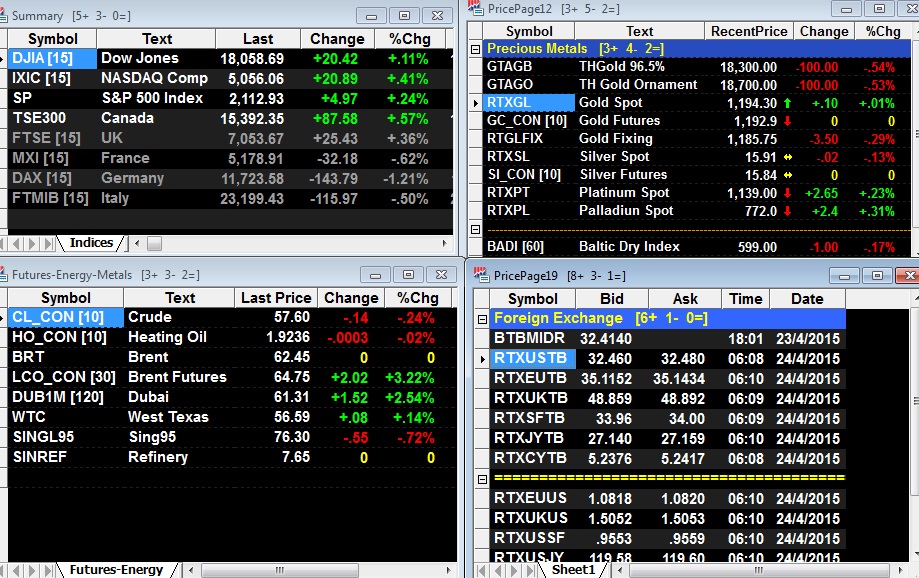Select the %Chg column header in Summary

pyautogui.click(x=410, y=39)
